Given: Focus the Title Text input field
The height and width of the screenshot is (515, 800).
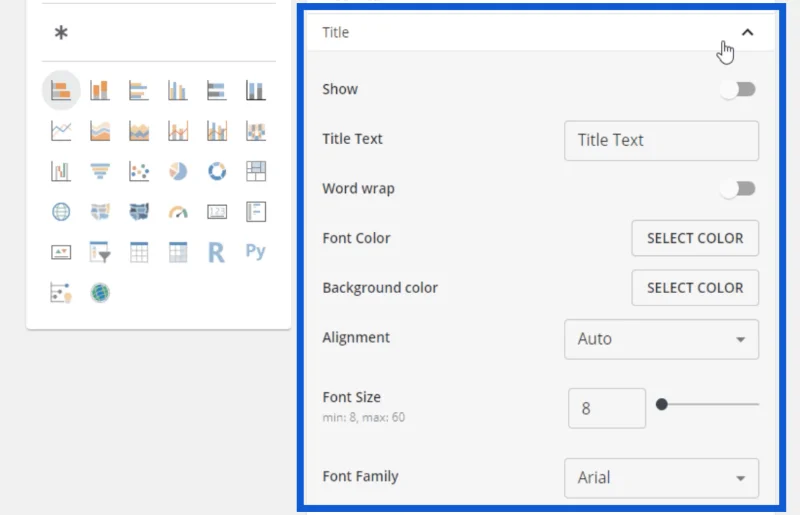Looking at the screenshot, I should [x=661, y=141].
